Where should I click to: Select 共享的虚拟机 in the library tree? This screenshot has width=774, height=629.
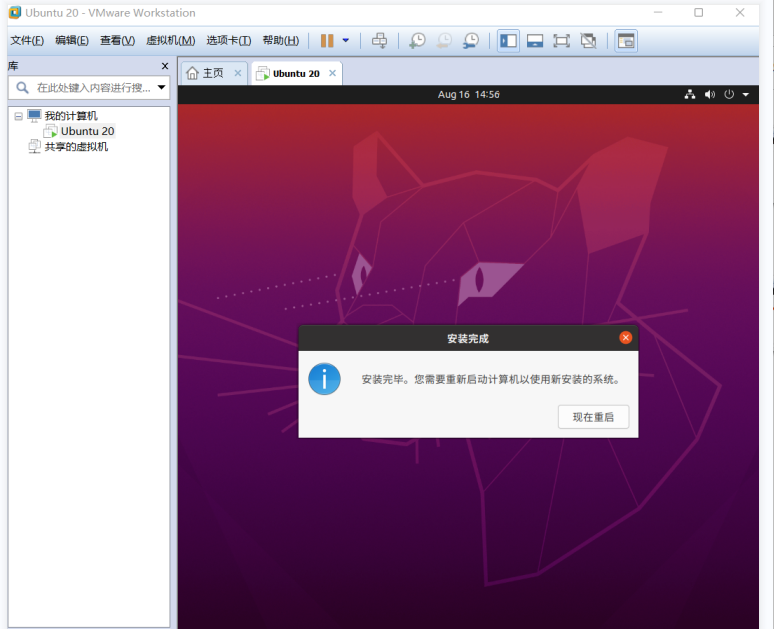[76, 147]
